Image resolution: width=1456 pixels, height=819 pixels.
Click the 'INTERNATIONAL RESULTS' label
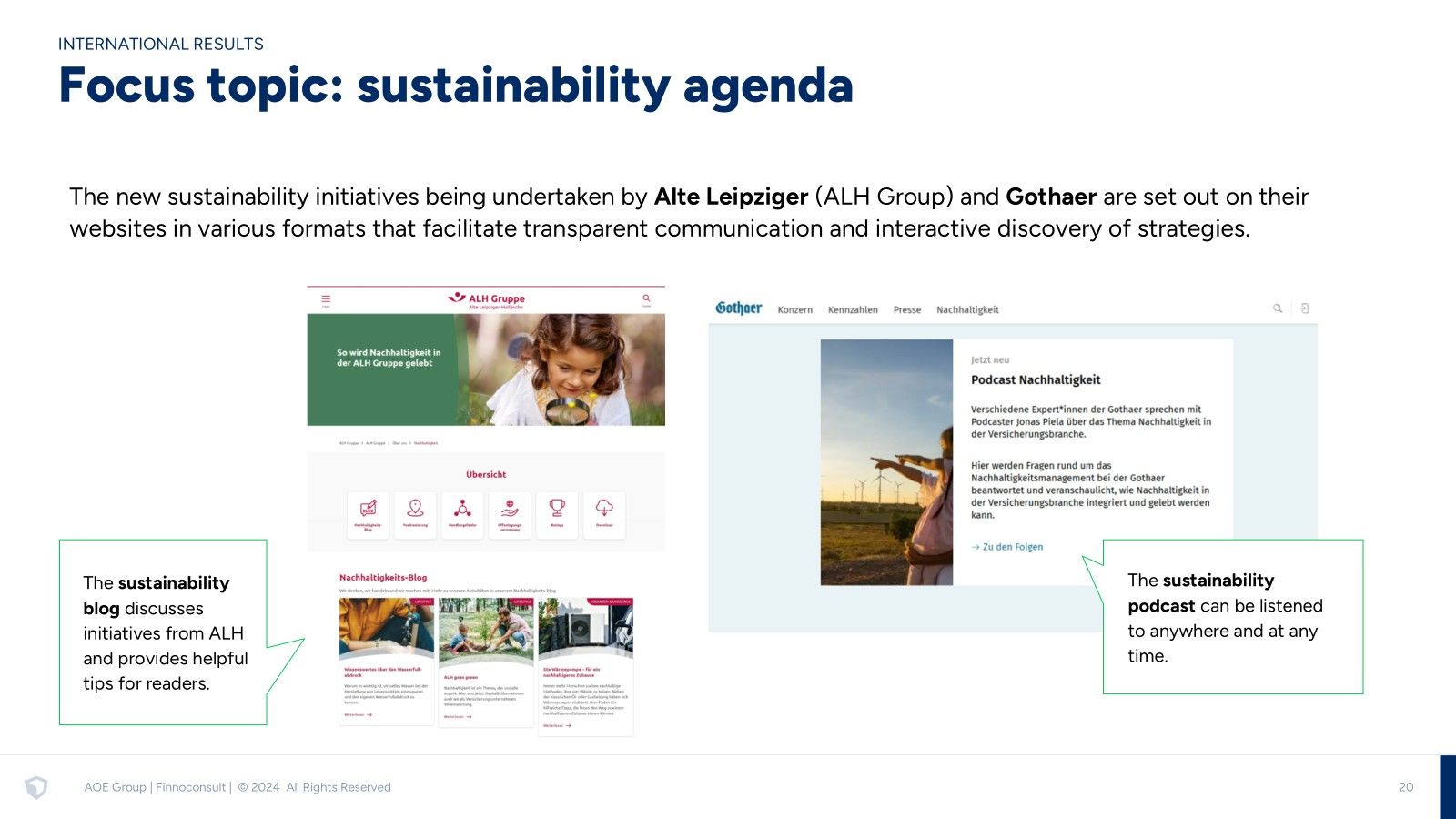tap(161, 44)
